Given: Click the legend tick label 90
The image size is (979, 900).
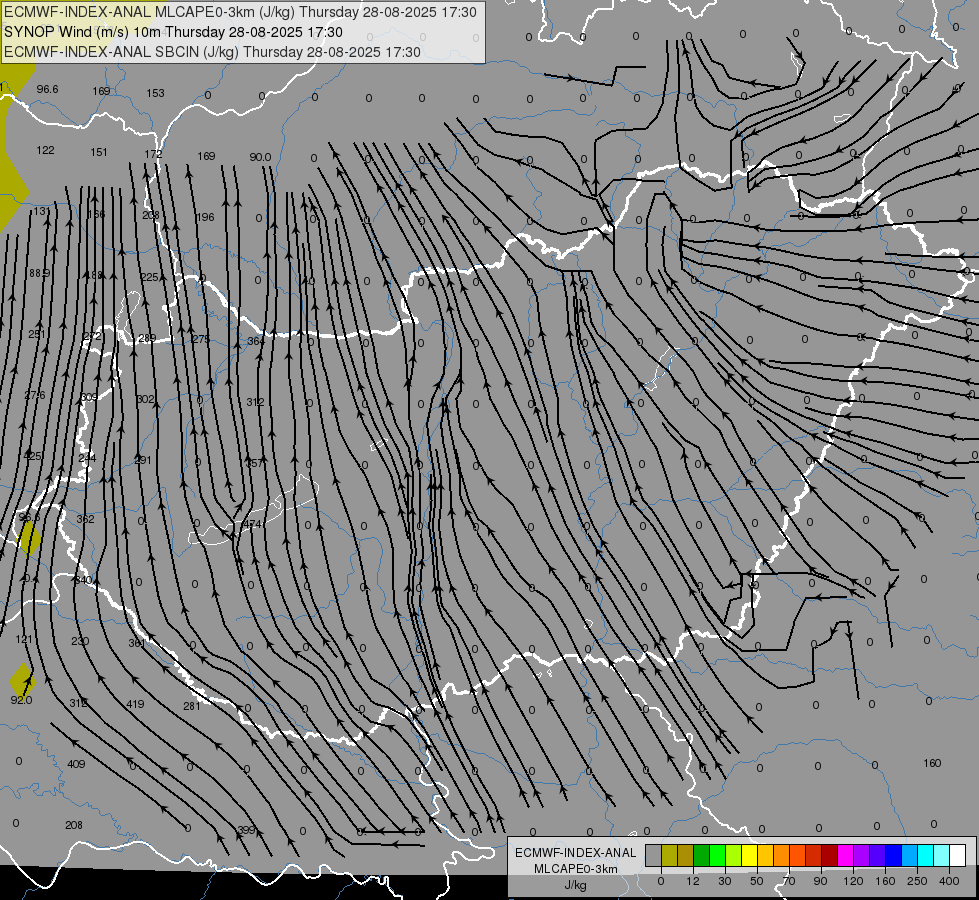Looking at the screenshot, I should click(x=820, y=881).
